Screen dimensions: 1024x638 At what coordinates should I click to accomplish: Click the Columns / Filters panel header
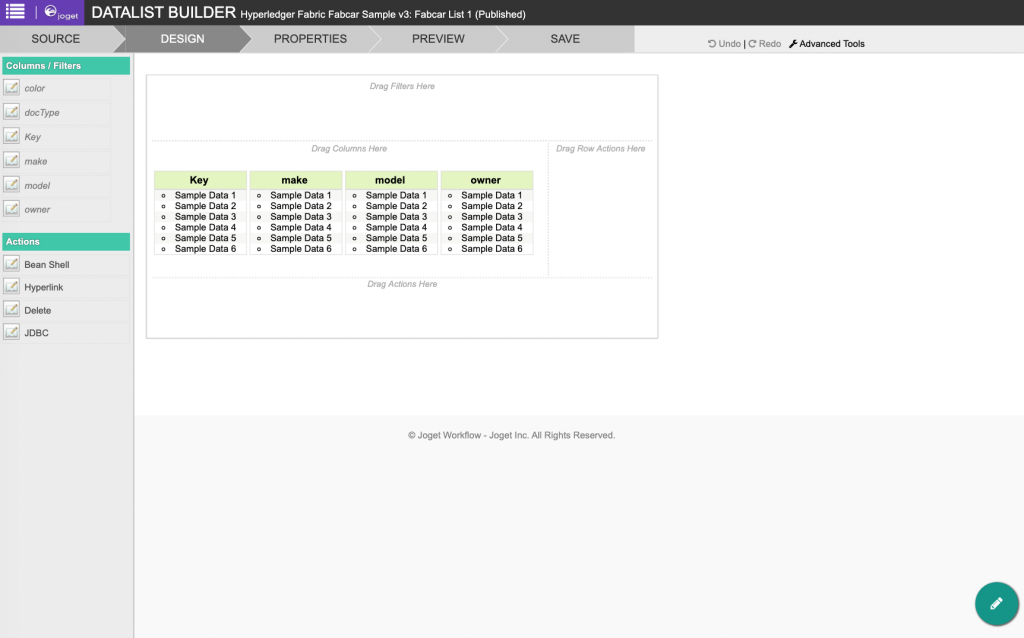(x=66, y=65)
